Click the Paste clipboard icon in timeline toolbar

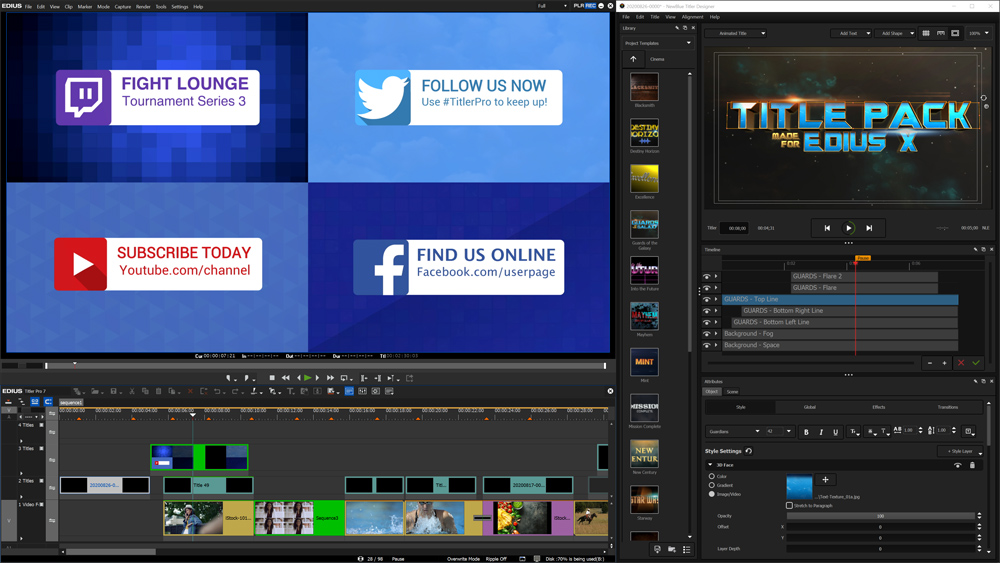[159, 391]
